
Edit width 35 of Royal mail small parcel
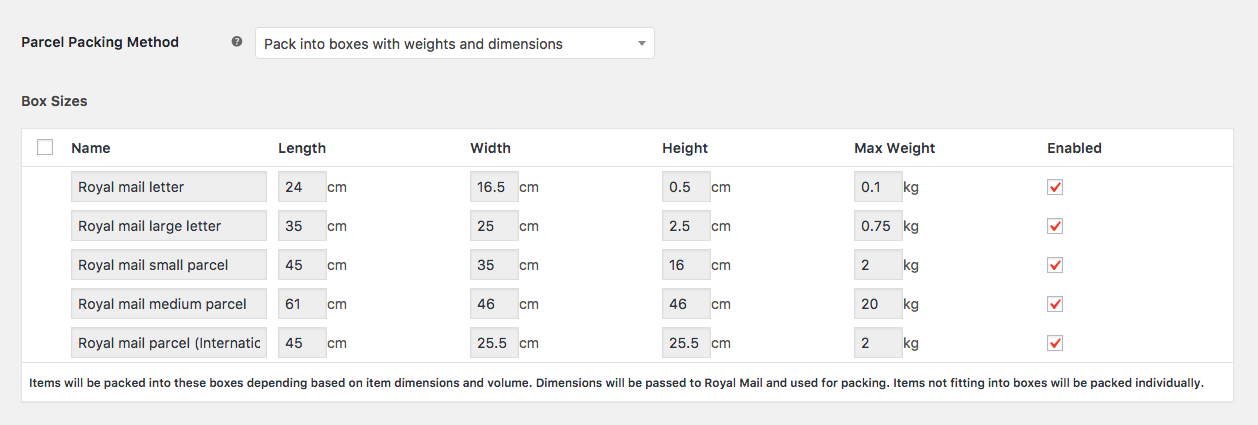pos(494,265)
